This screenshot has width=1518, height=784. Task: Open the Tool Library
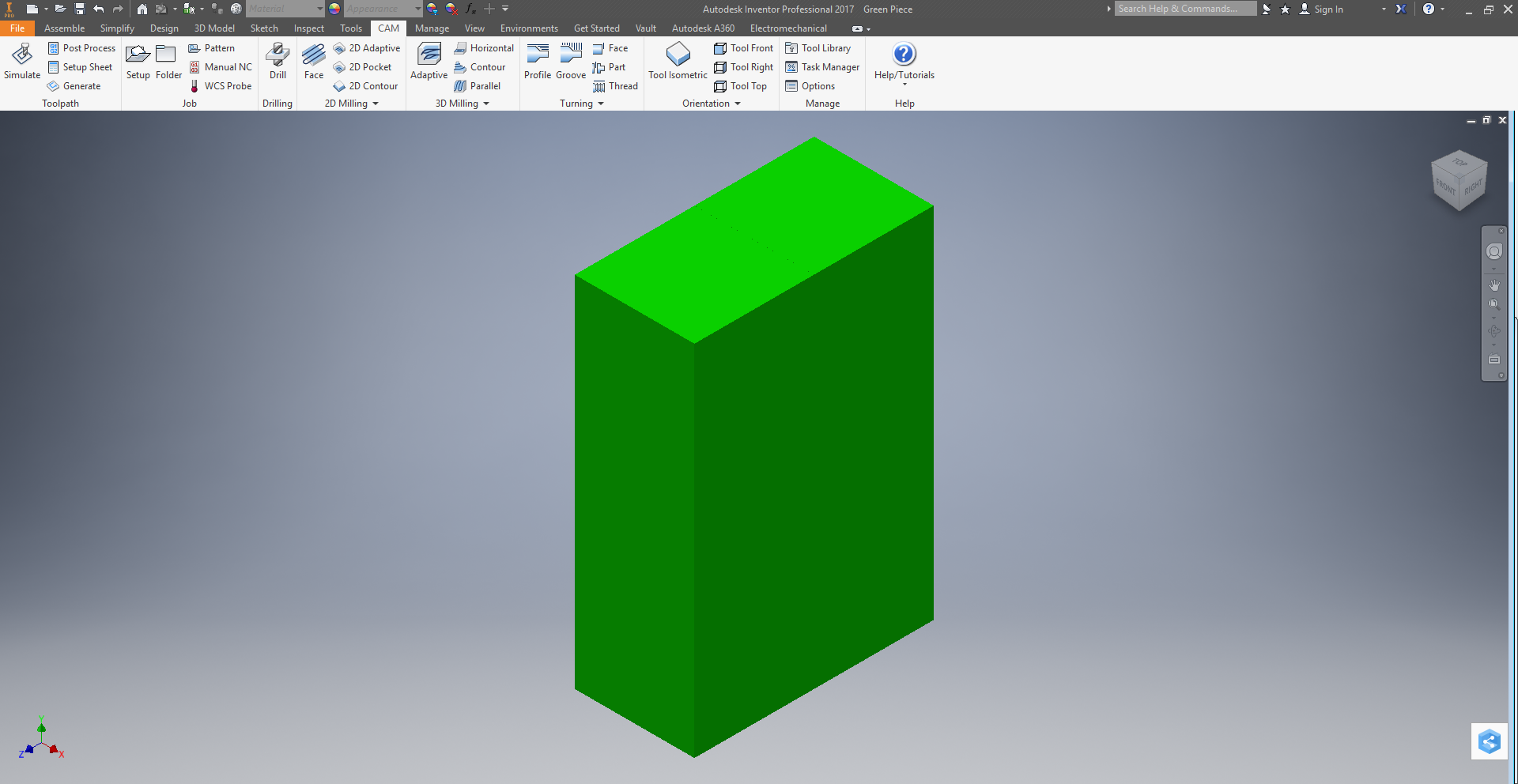click(x=818, y=48)
